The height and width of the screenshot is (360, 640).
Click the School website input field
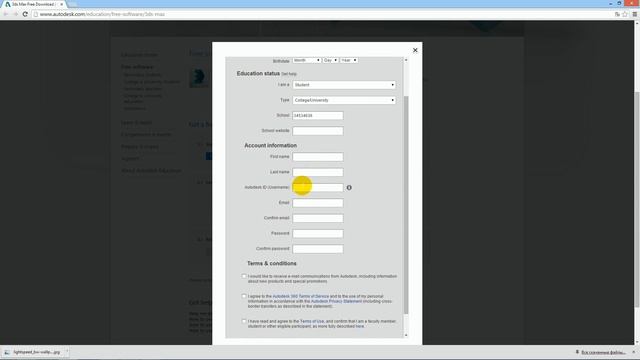(318, 131)
